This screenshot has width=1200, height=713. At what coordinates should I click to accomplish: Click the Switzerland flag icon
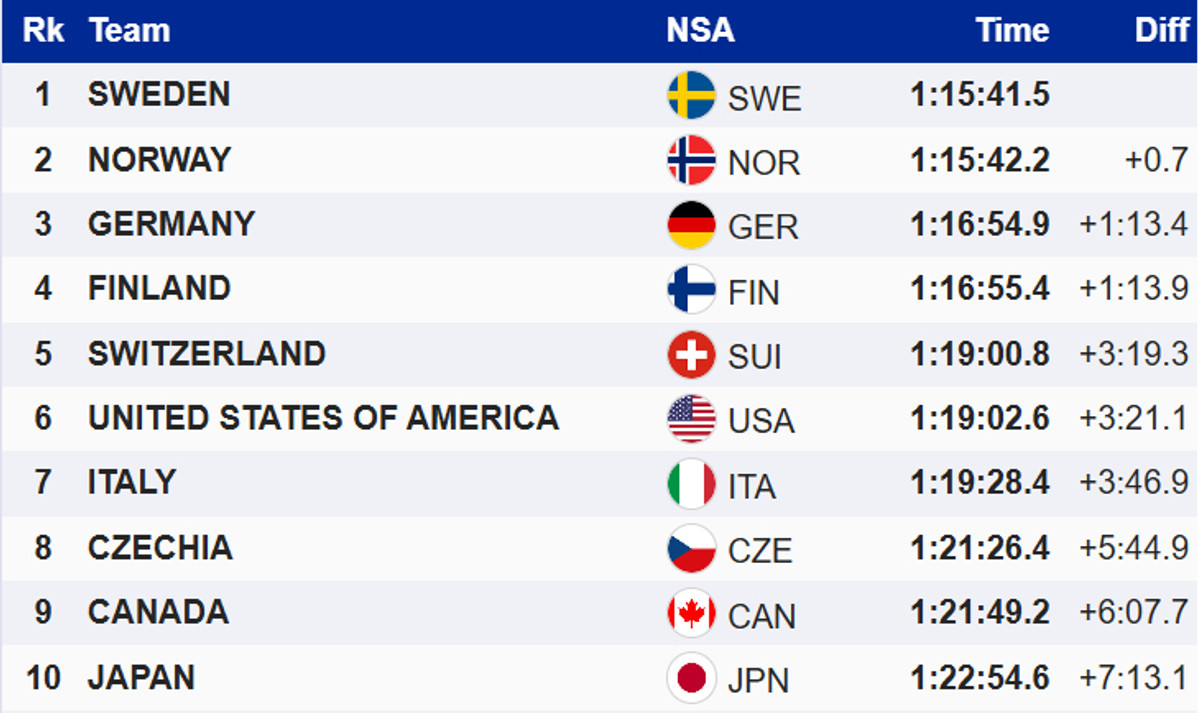click(691, 354)
